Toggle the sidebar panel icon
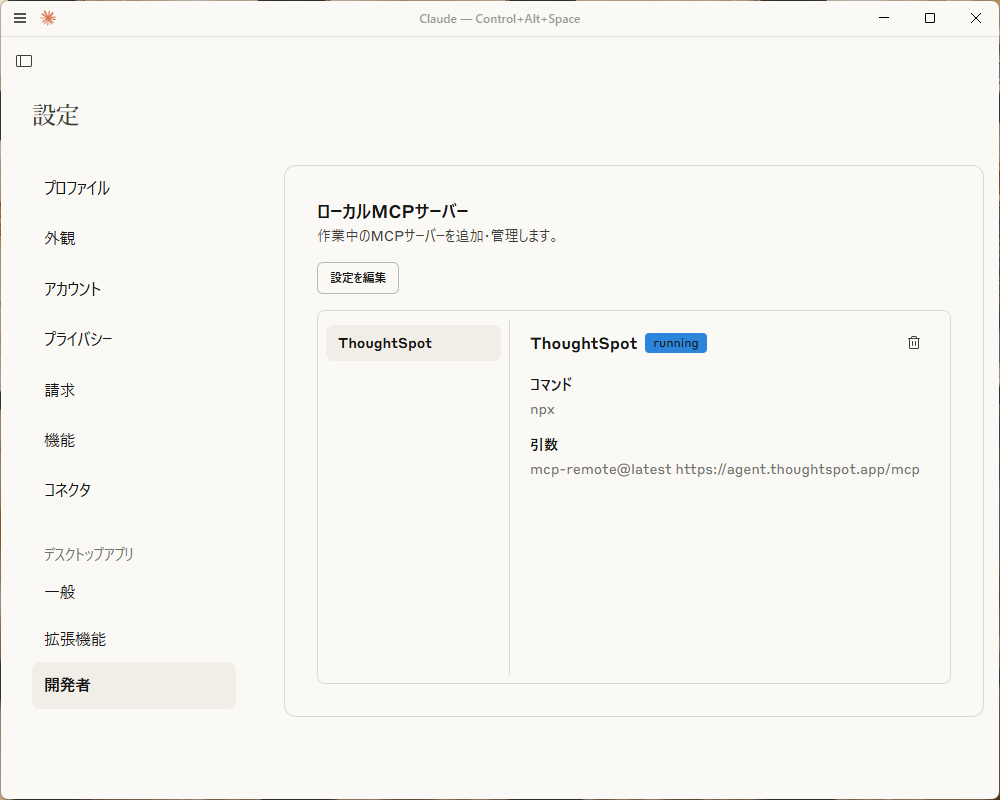Viewport: 1000px width, 800px height. pos(24,61)
